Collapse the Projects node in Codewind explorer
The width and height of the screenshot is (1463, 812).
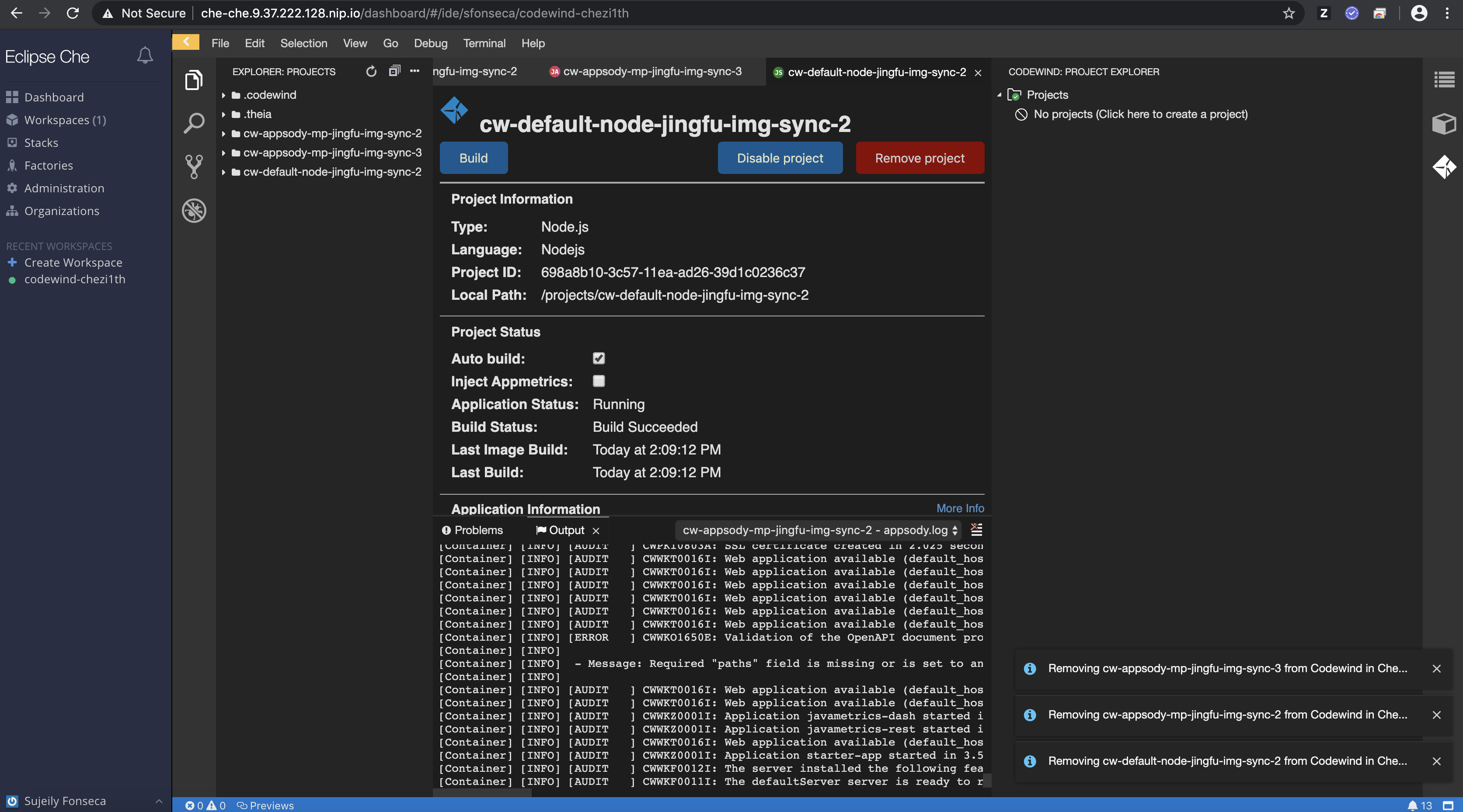1000,95
